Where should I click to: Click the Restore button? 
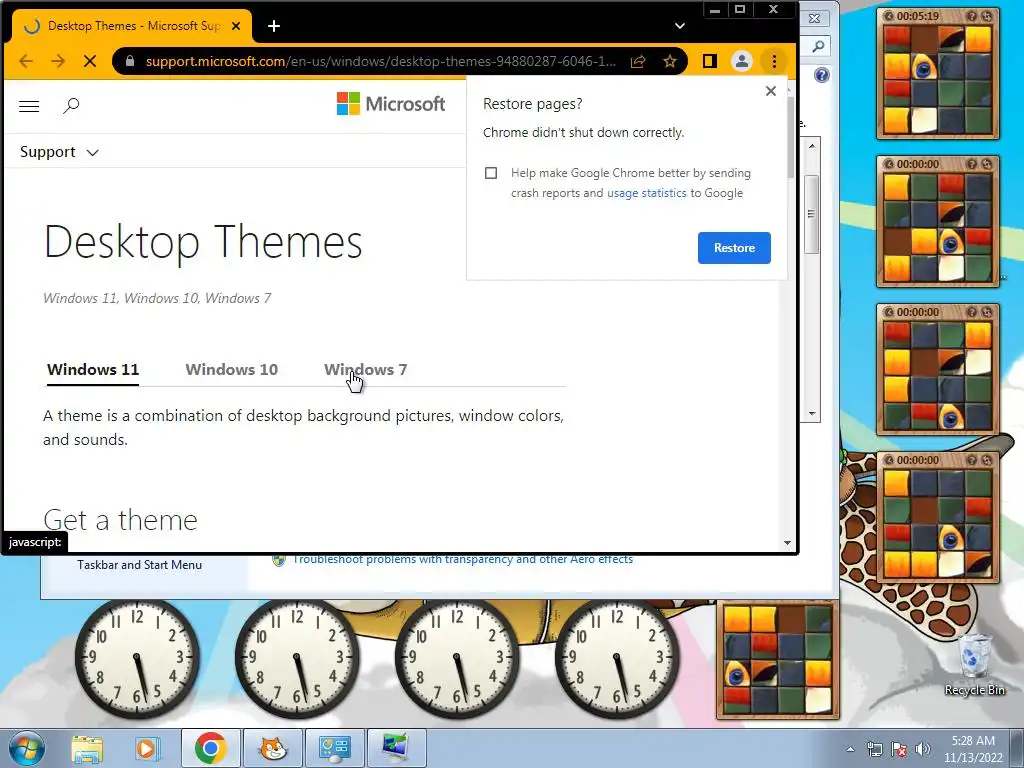(x=734, y=248)
